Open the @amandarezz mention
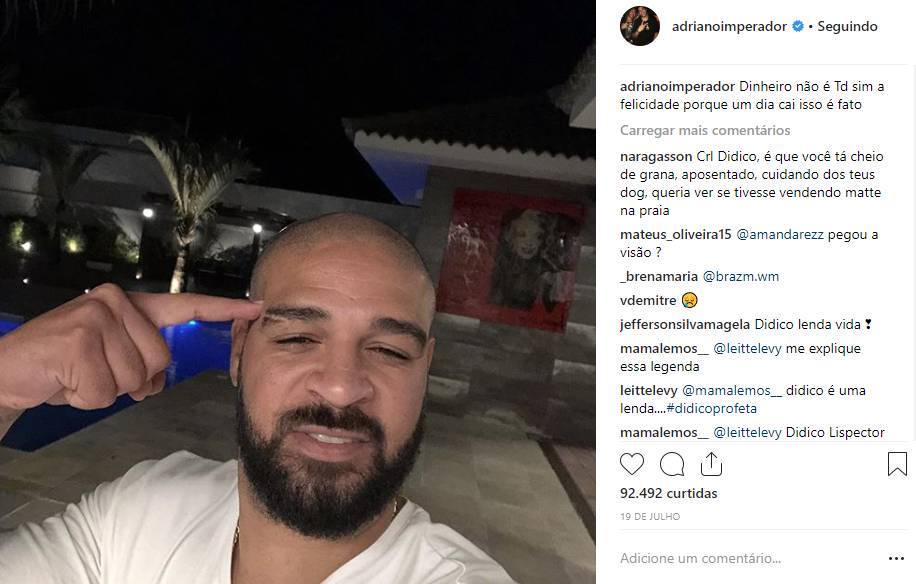The width and height of the screenshot is (916, 584). [x=780, y=234]
